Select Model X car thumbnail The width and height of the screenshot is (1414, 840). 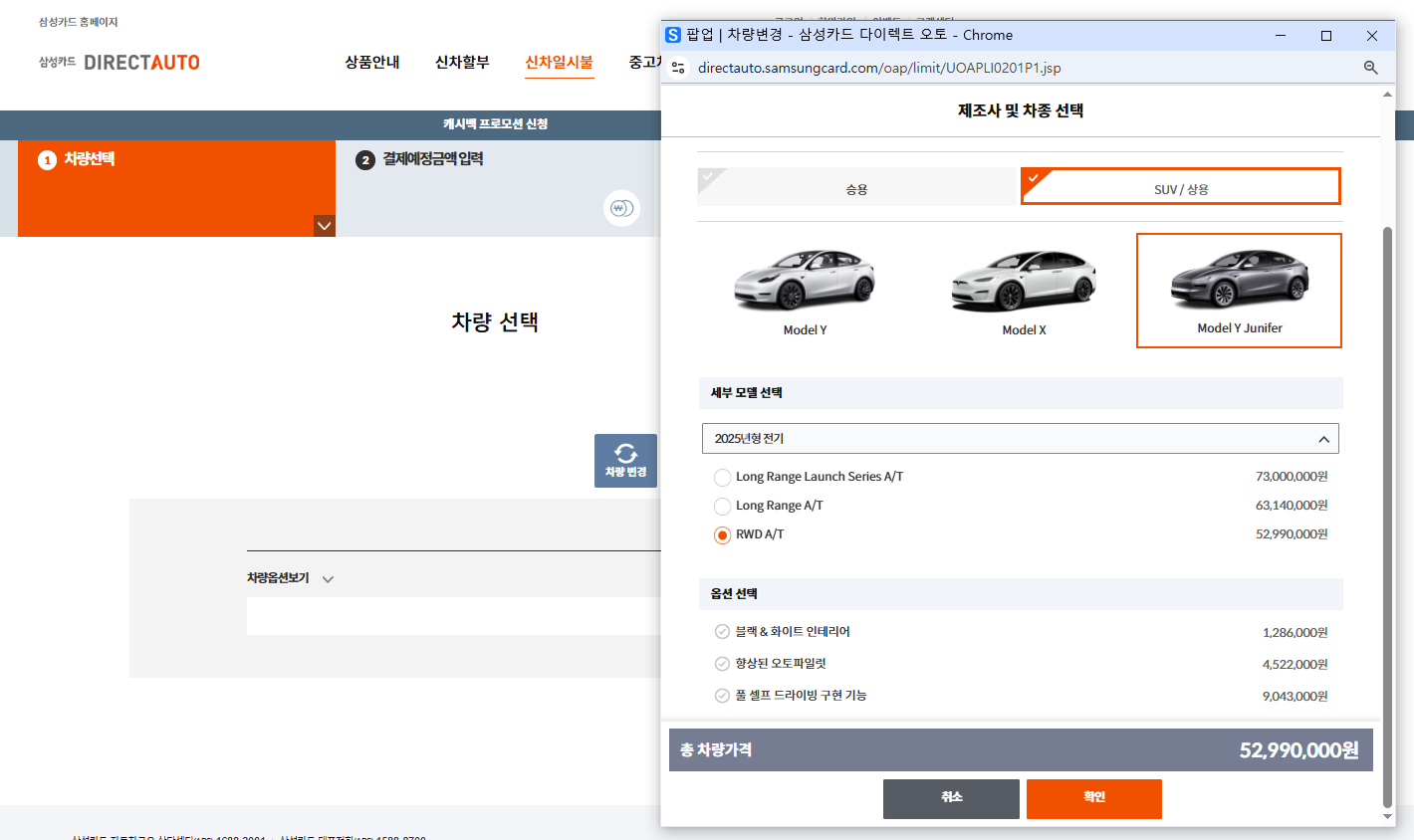tap(1024, 291)
